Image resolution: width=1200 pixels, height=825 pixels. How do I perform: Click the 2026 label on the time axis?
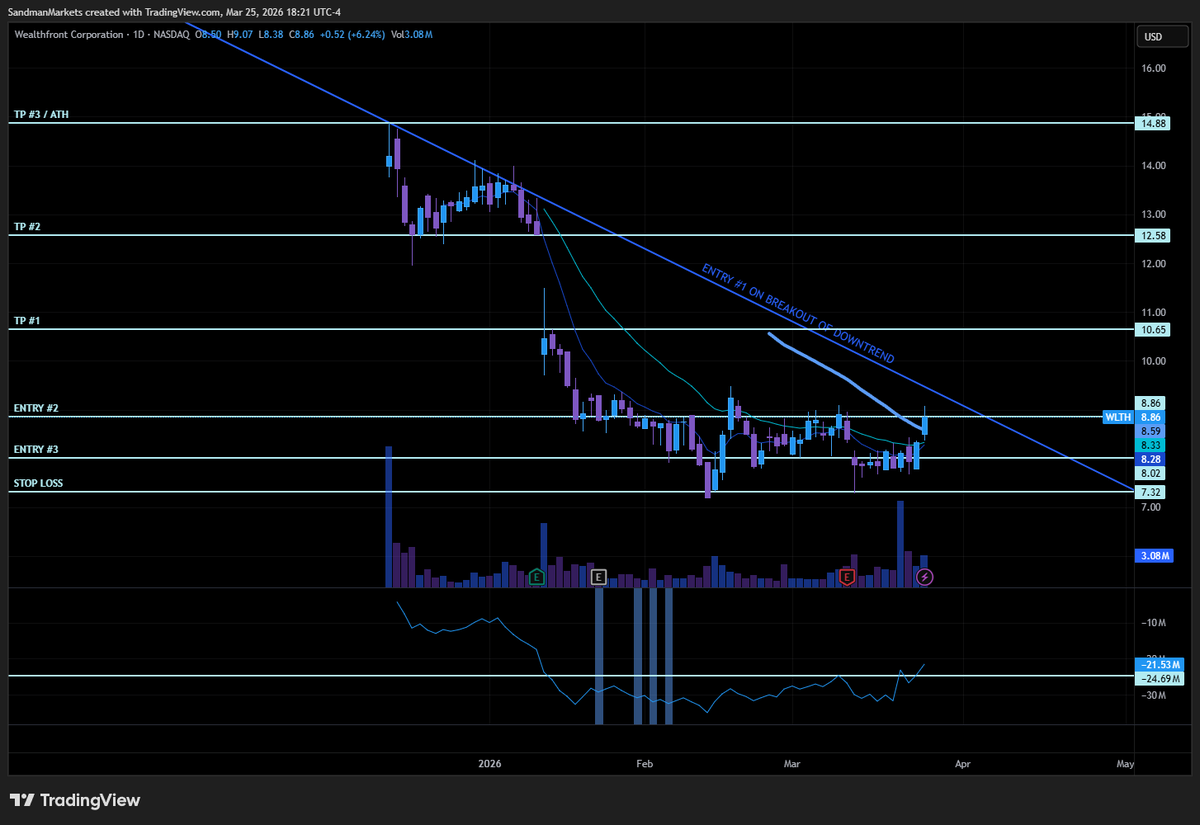pos(489,763)
